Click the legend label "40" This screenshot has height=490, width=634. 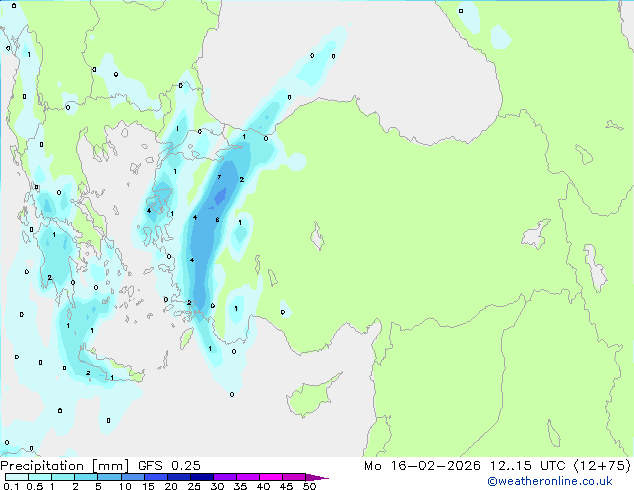263,486
